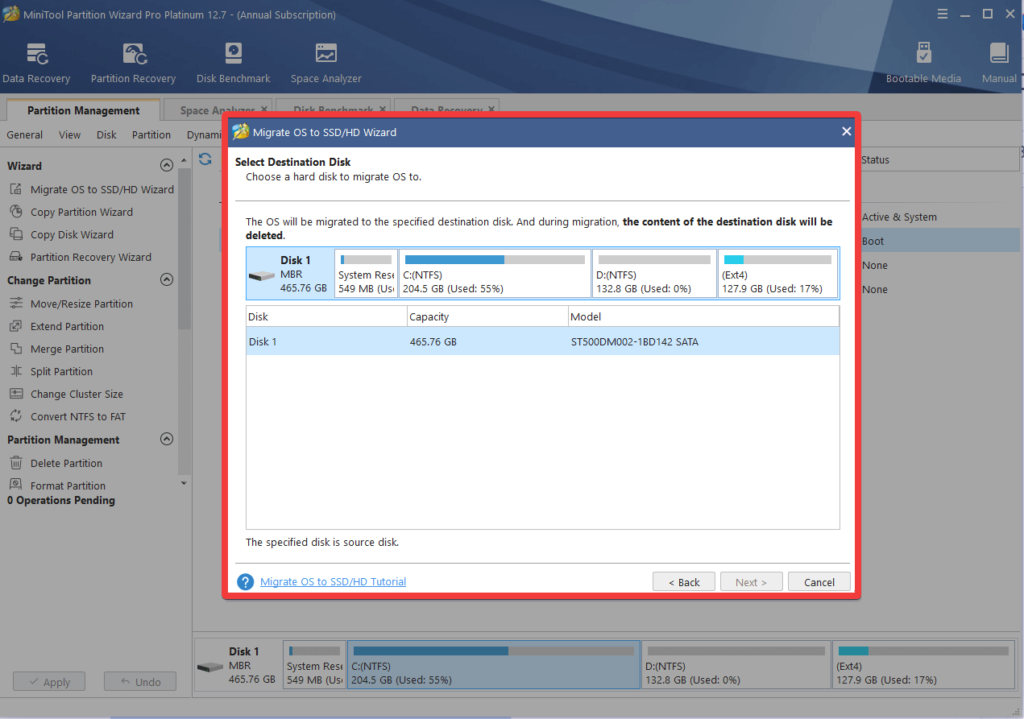This screenshot has width=1024, height=719.
Task: Open the View menu
Action: pos(69,135)
